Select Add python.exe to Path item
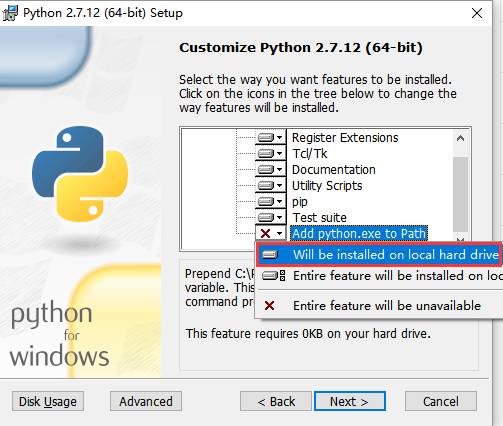Screen dimensions: 503x426 pyautogui.click(x=359, y=233)
